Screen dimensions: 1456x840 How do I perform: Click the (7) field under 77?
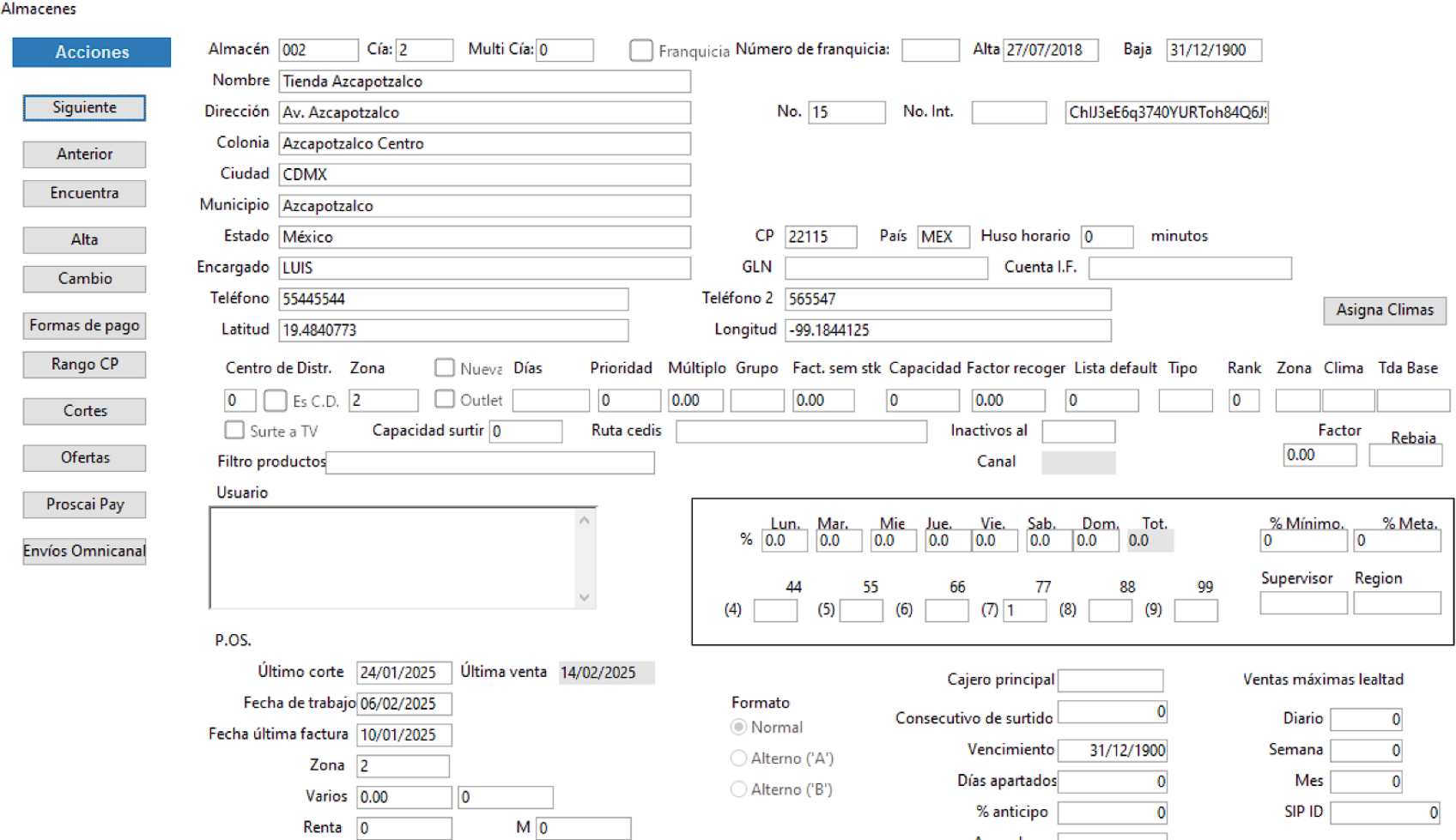pyautogui.click(x=1025, y=611)
